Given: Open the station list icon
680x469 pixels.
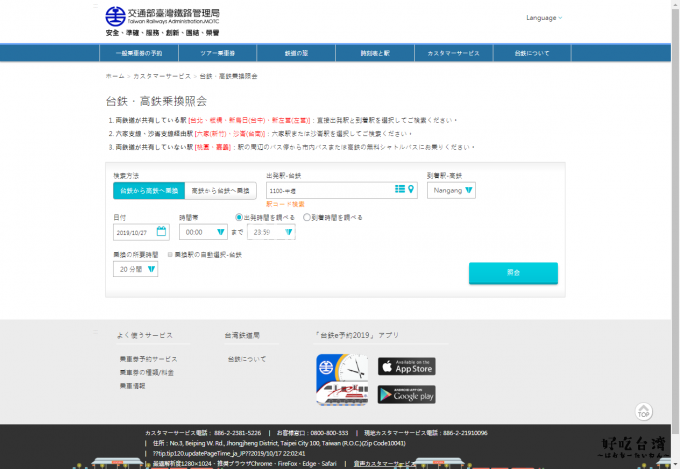Looking at the screenshot, I should [400, 189].
